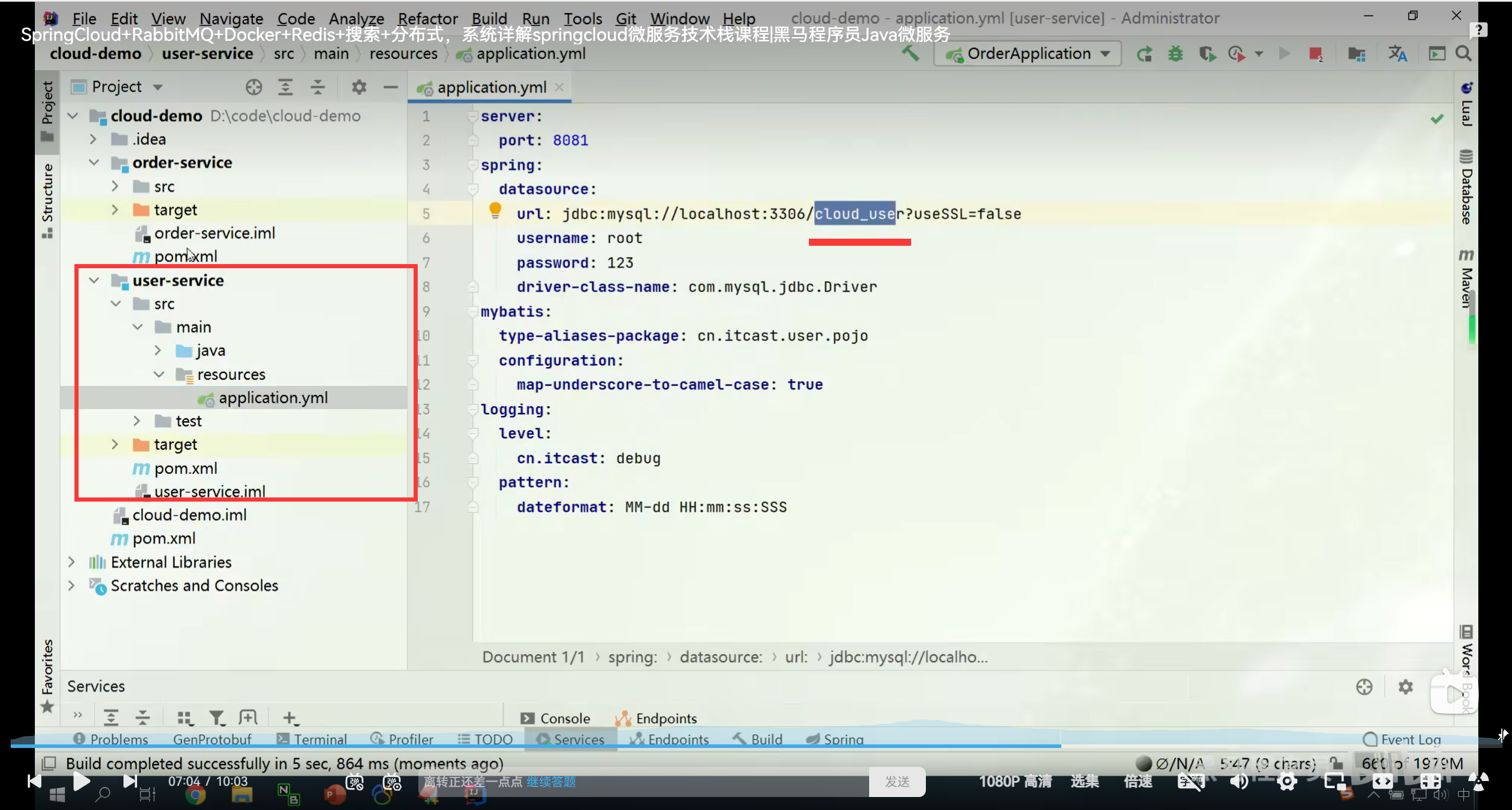Click the red Stop icon in toolbar
The height and width of the screenshot is (810, 1512).
pos(1315,54)
